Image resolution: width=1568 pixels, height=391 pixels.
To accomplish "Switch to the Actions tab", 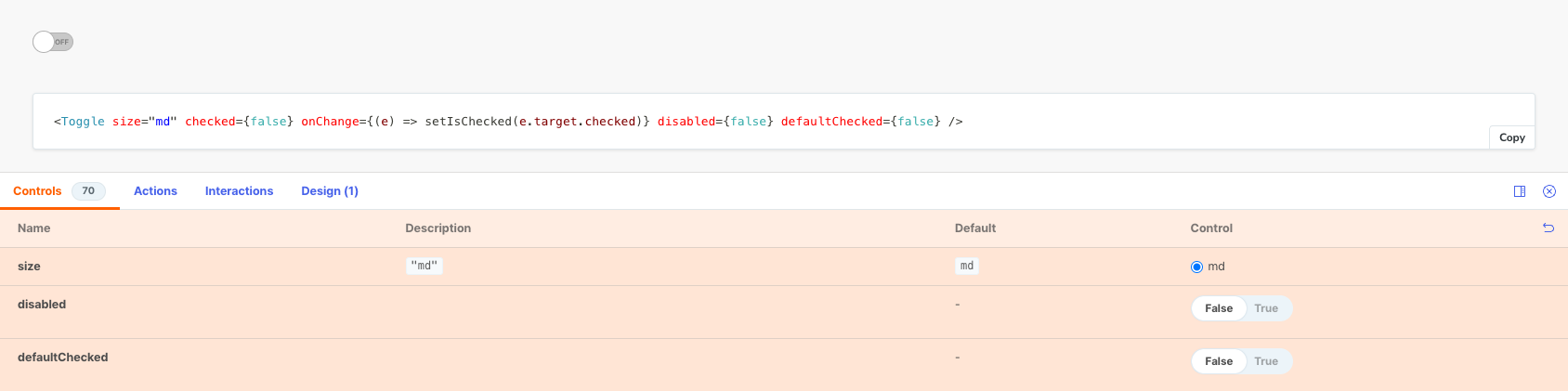I will tap(155, 191).
